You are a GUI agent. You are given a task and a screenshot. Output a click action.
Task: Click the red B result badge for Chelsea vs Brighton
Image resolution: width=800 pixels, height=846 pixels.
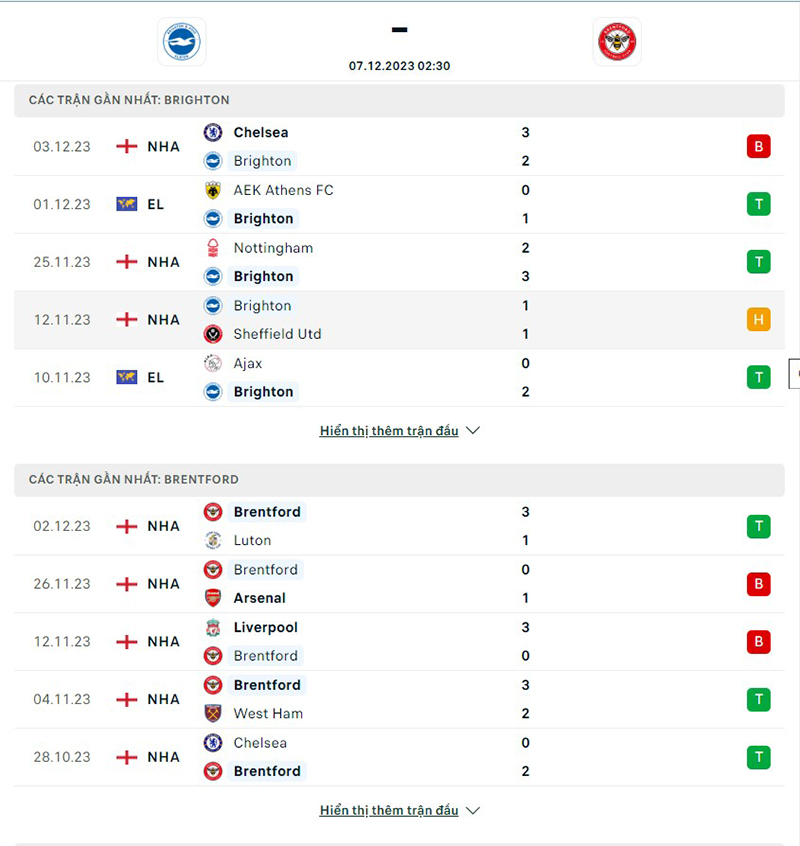(x=758, y=146)
